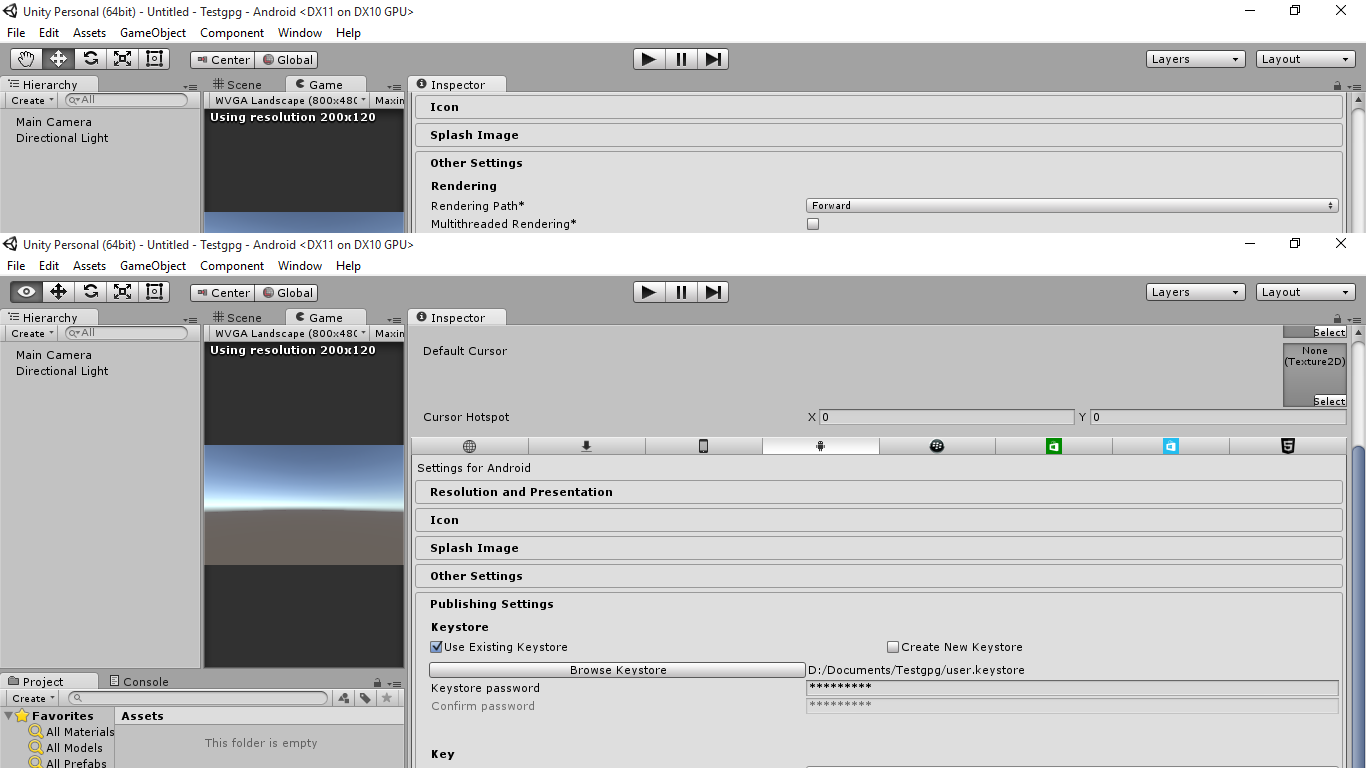Click Step button in the bottom window
Viewport: 1366px width, 768px height.
point(713,292)
